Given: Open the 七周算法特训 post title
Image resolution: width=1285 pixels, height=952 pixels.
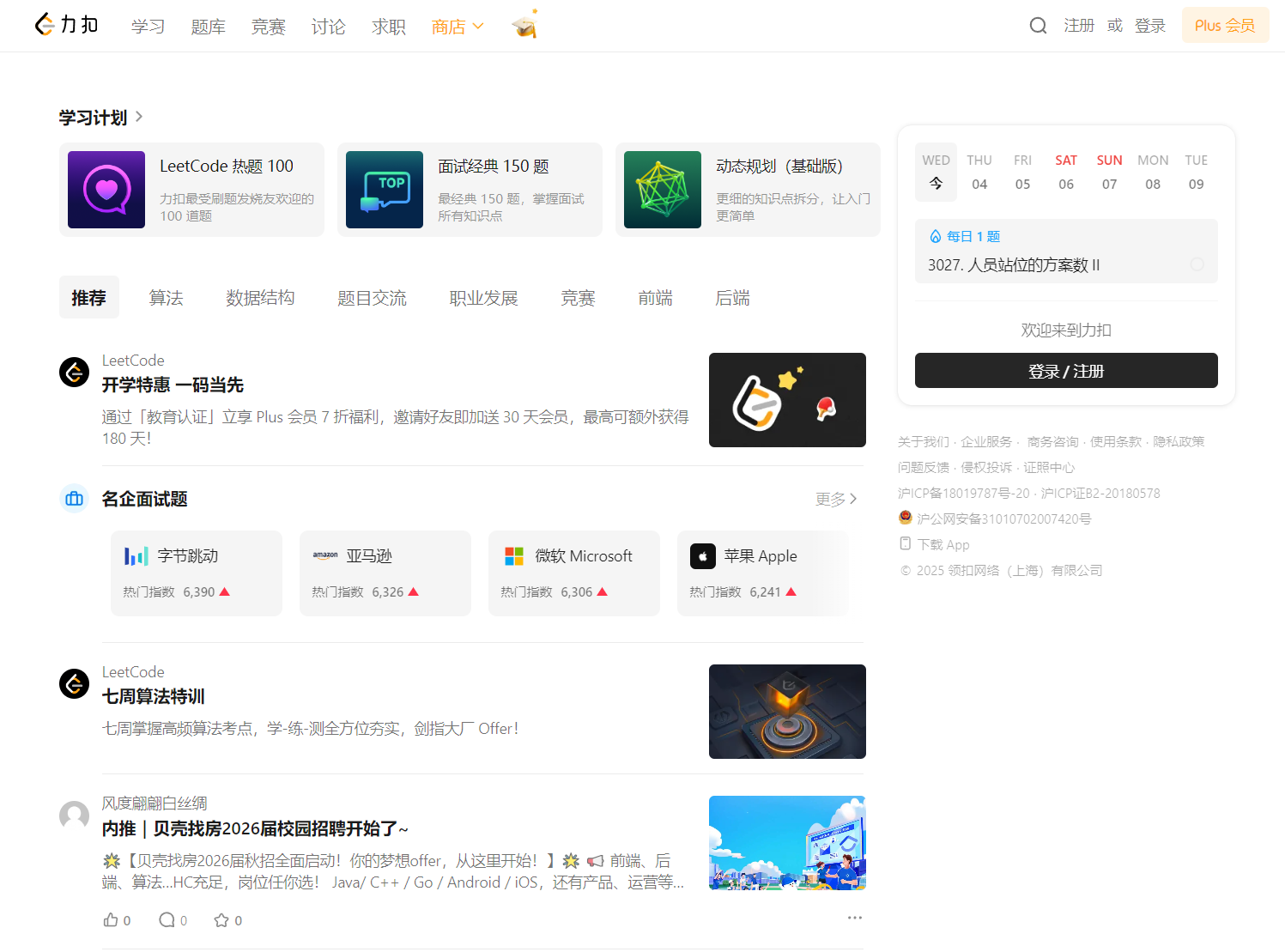Looking at the screenshot, I should (x=154, y=696).
